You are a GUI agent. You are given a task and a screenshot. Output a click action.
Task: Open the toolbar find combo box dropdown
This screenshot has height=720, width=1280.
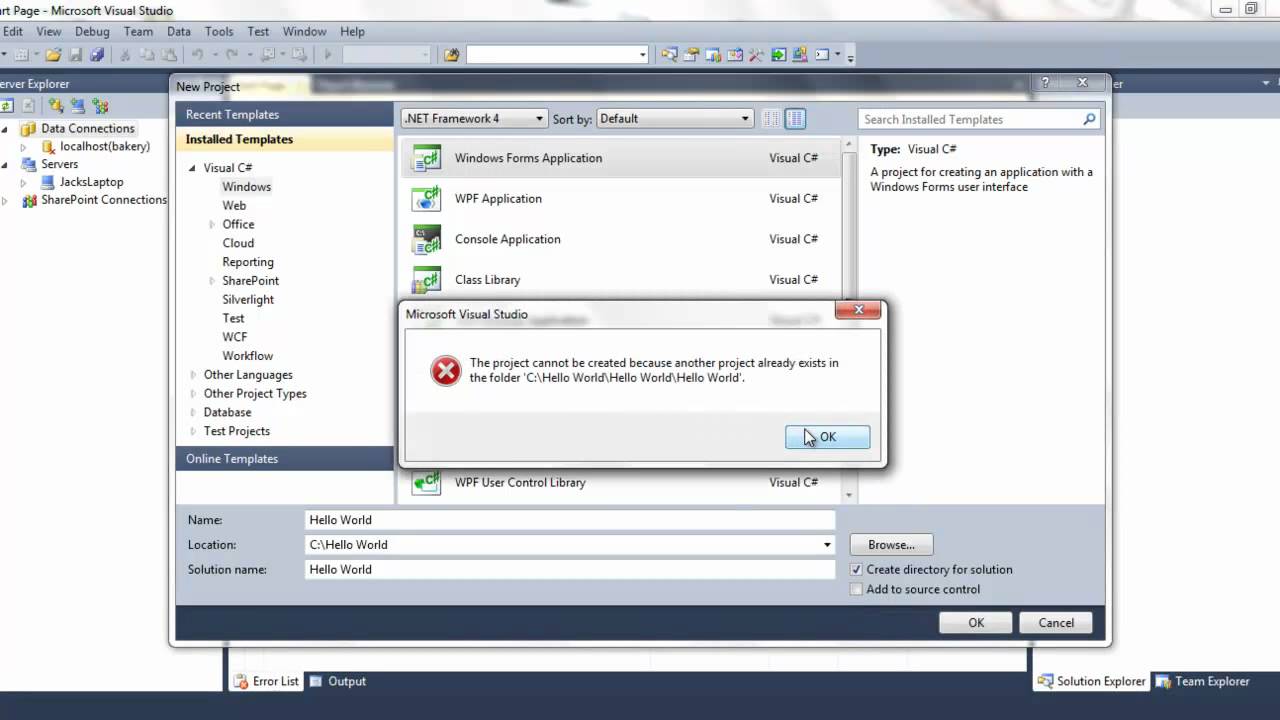643,55
